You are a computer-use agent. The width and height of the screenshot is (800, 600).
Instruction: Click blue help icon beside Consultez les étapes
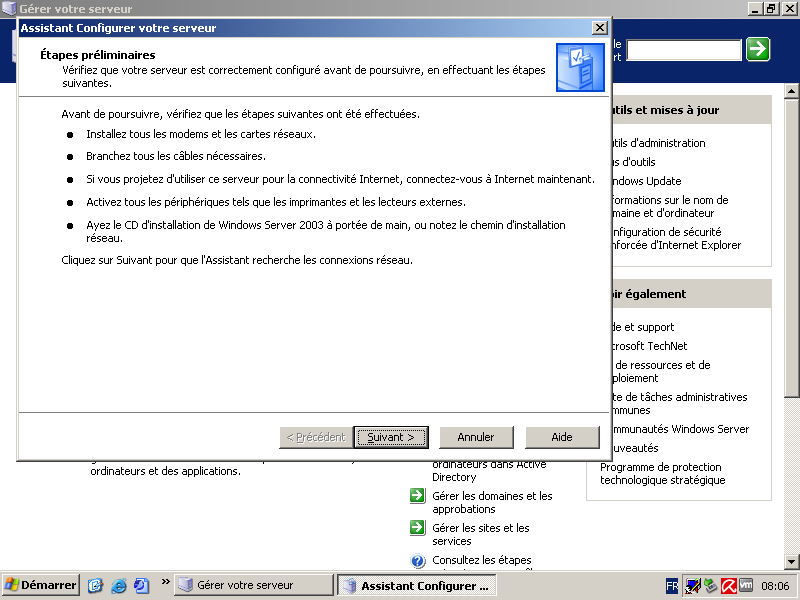point(418,561)
